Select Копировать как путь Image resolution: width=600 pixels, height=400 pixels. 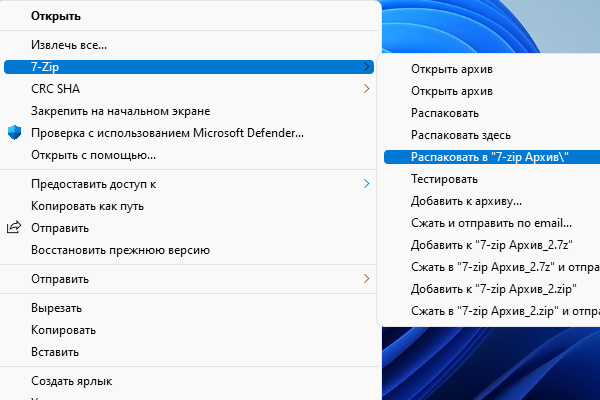point(189,206)
